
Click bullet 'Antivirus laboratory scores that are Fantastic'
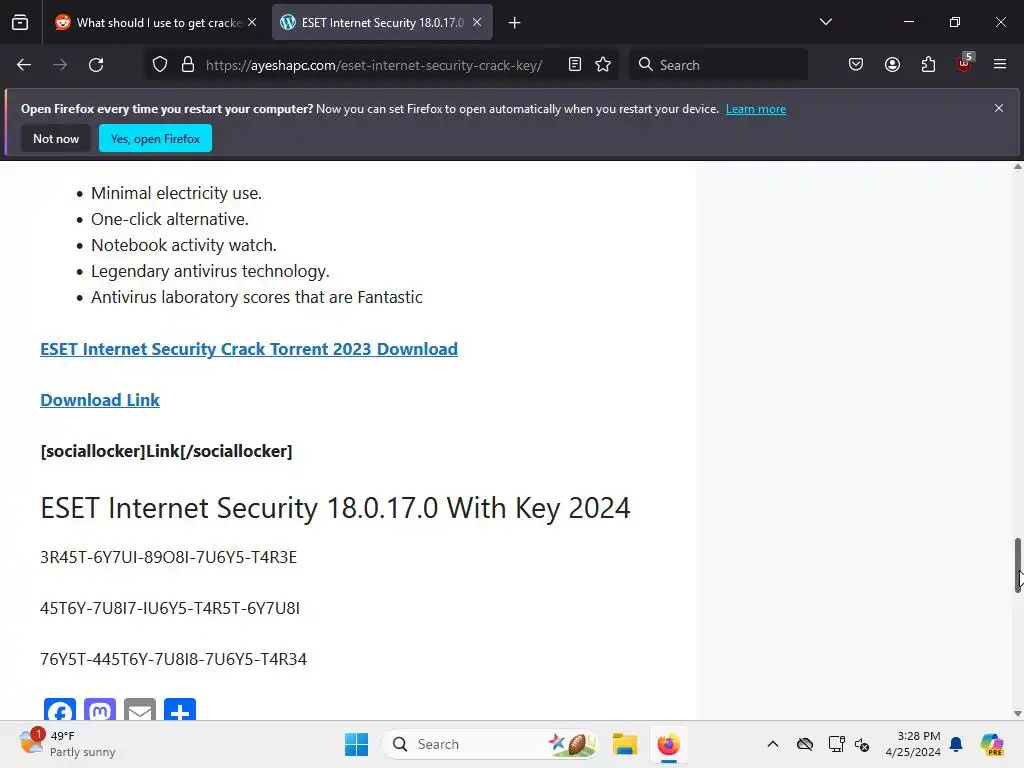[257, 297]
